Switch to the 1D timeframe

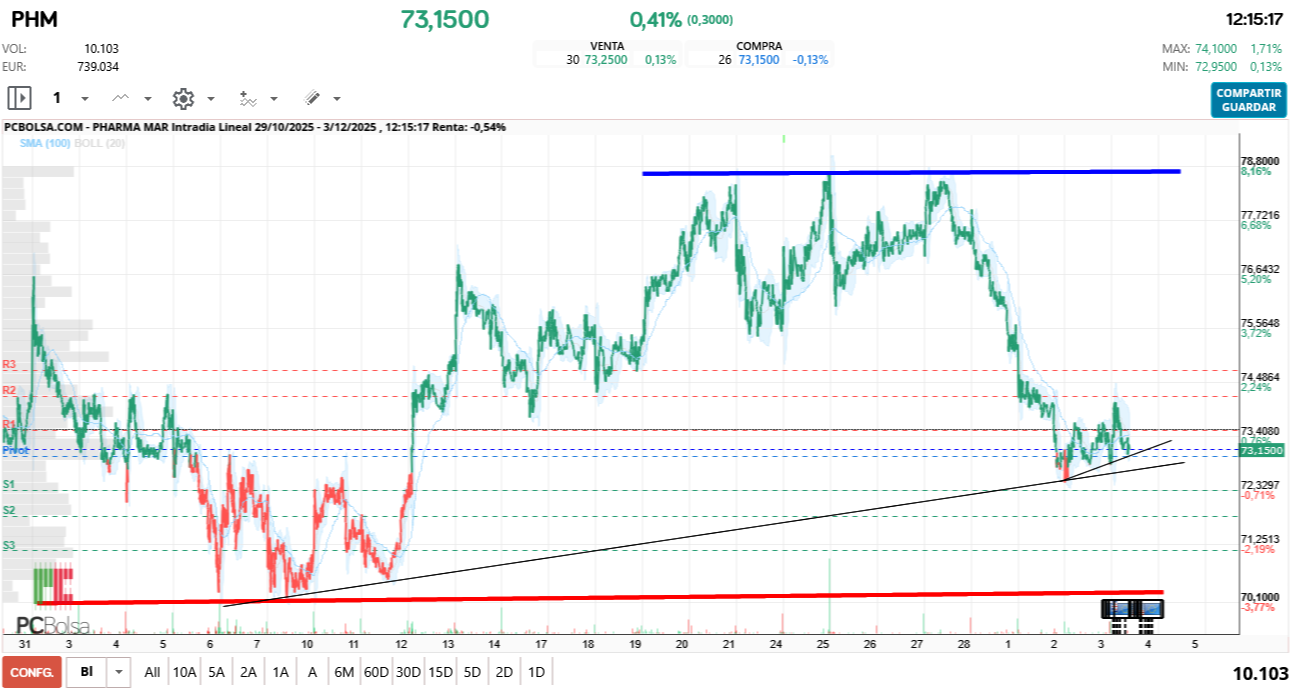[x=536, y=672]
